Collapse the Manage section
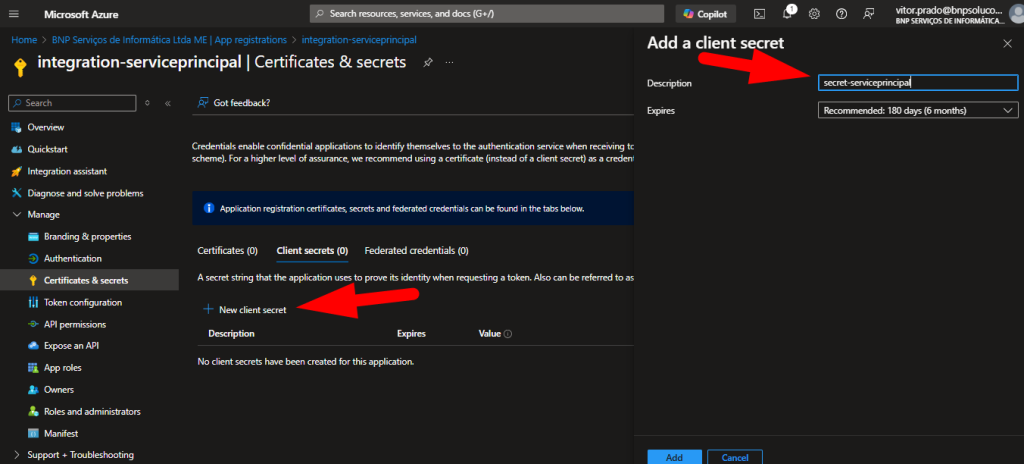Viewport: 1024px width, 464px height. coord(16,214)
